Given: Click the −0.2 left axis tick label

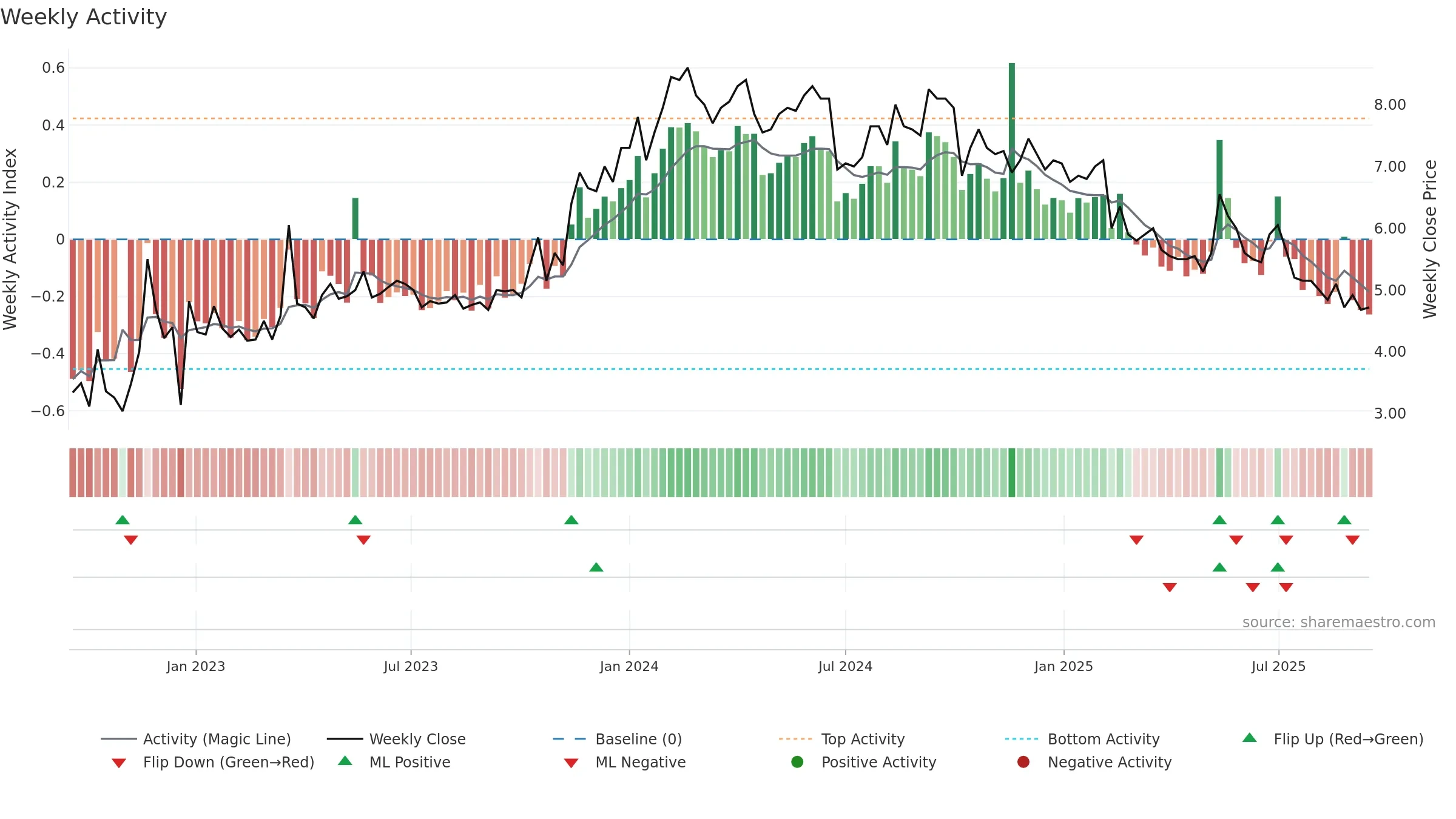Looking at the screenshot, I should coord(48,297).
